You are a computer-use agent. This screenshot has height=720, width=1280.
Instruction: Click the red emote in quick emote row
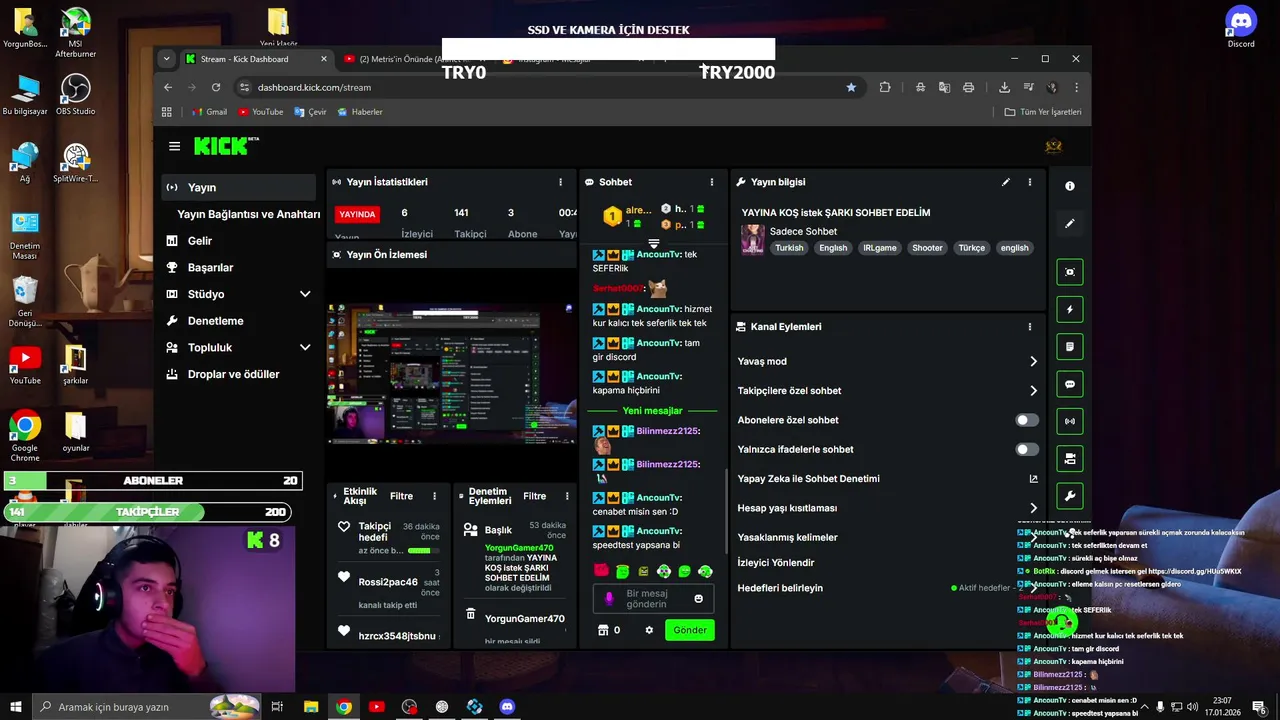pyautogui.click(x=601, y=571)
